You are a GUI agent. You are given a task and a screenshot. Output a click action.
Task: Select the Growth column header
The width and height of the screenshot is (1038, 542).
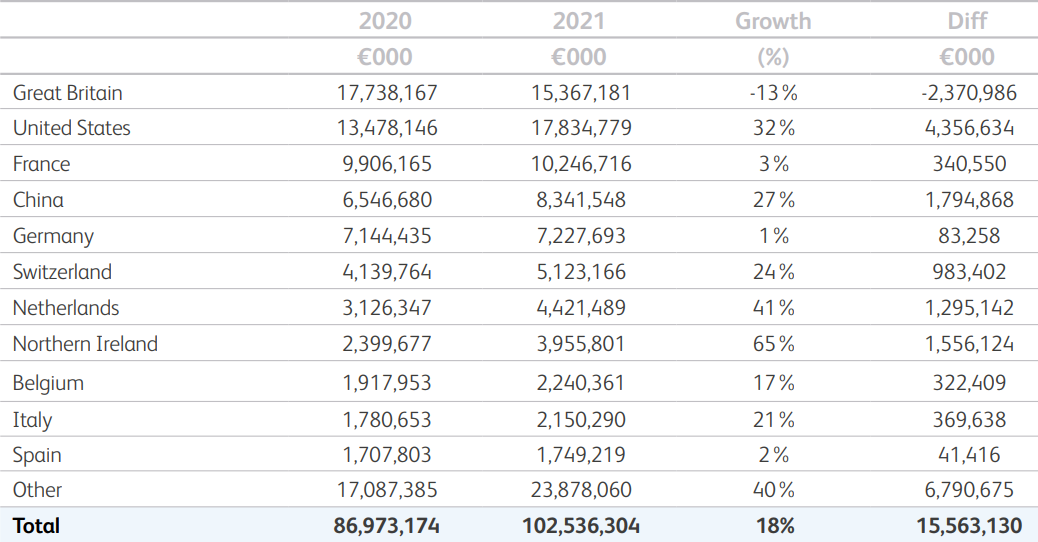click(x=773, y=21)
